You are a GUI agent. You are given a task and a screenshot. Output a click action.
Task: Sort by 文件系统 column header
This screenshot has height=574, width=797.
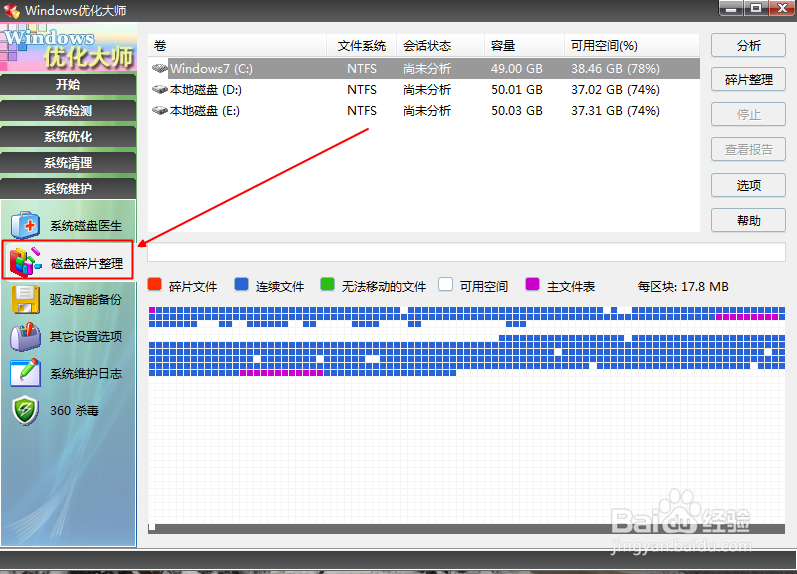361,46
